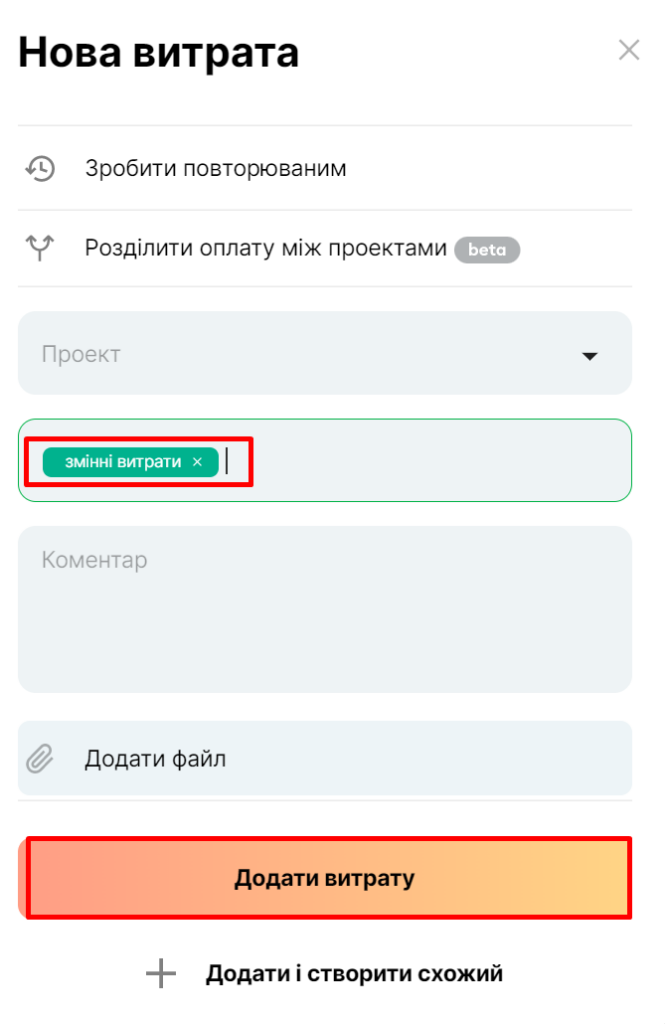Click the Нова витрата heading
This screenshot has height=1024, width=665.
coord(159,52)
